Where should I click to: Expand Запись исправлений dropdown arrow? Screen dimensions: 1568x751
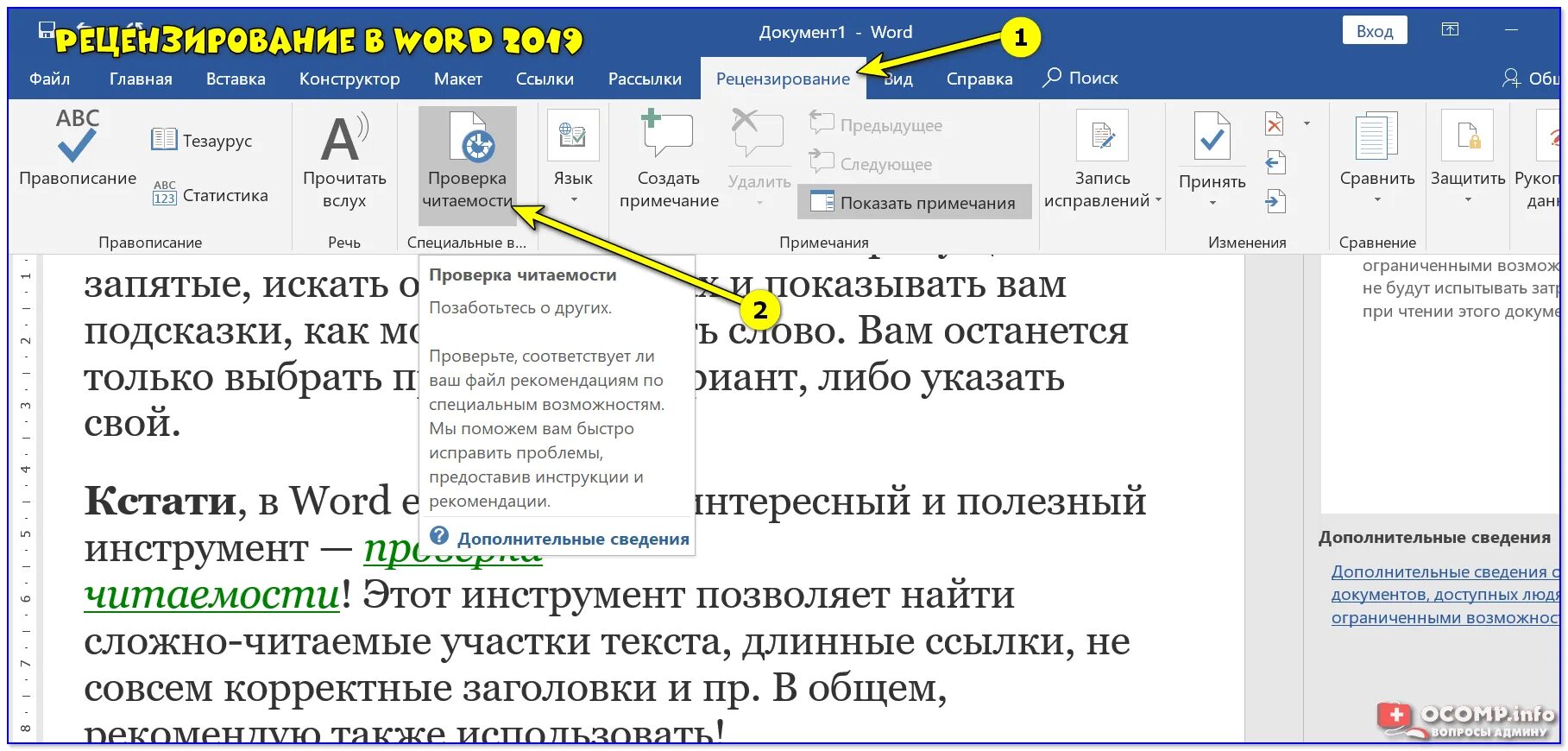pyautogui.click(x=1158, y=200)
